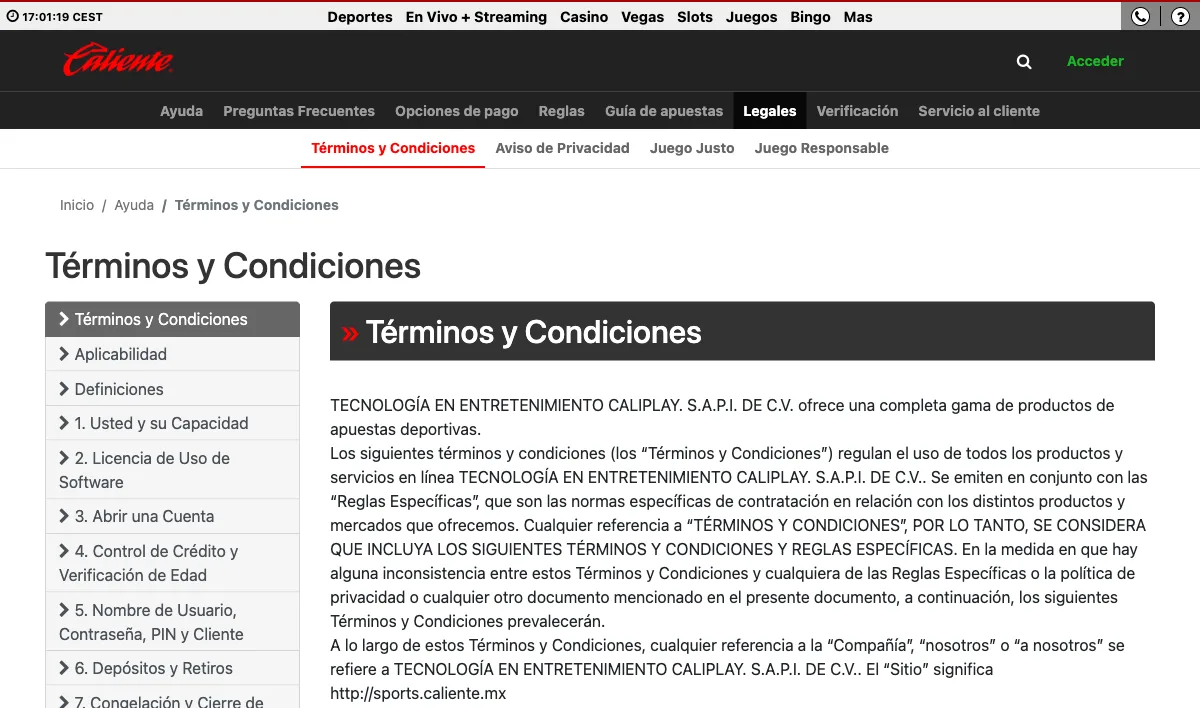Viewport: 1200px width, 708px height.
Task: Open 3. Abrir una Cuenta item
Action: (172, 516)
